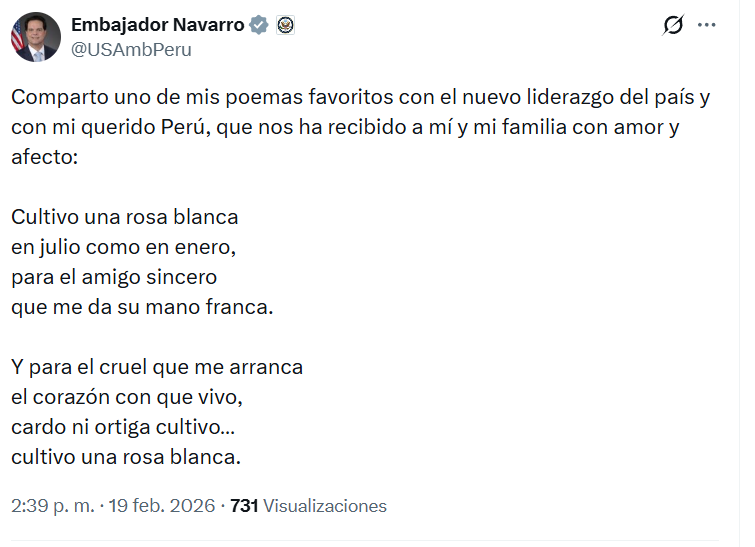This screenshot has height=547, width=755.
Task: Click the word 'afecto:' in the tweet
Action: 44,157
